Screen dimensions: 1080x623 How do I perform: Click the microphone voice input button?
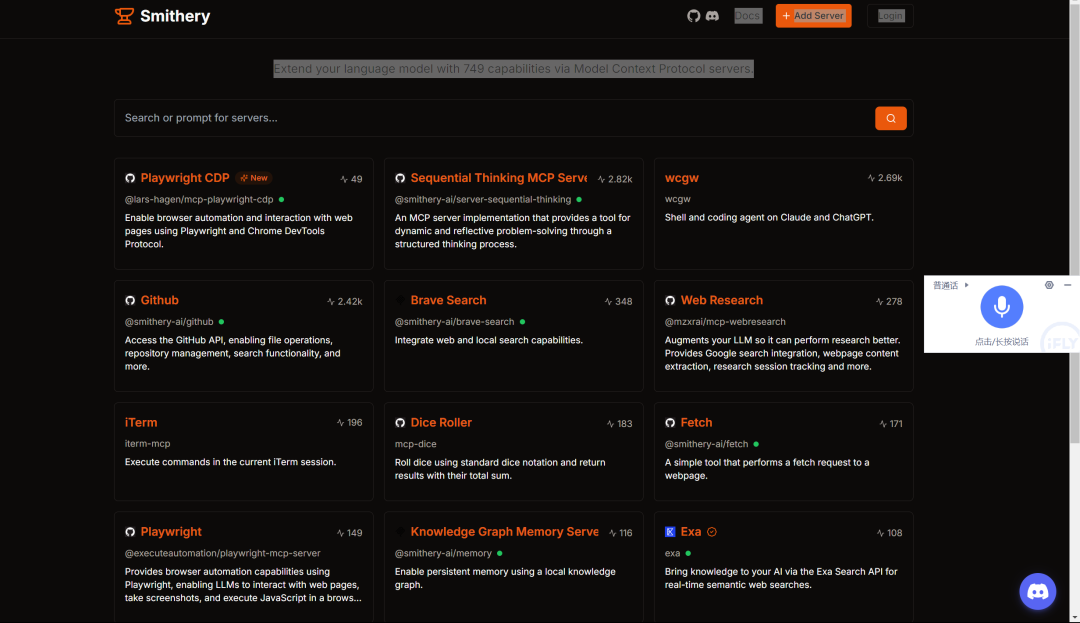coord(1001,307)
